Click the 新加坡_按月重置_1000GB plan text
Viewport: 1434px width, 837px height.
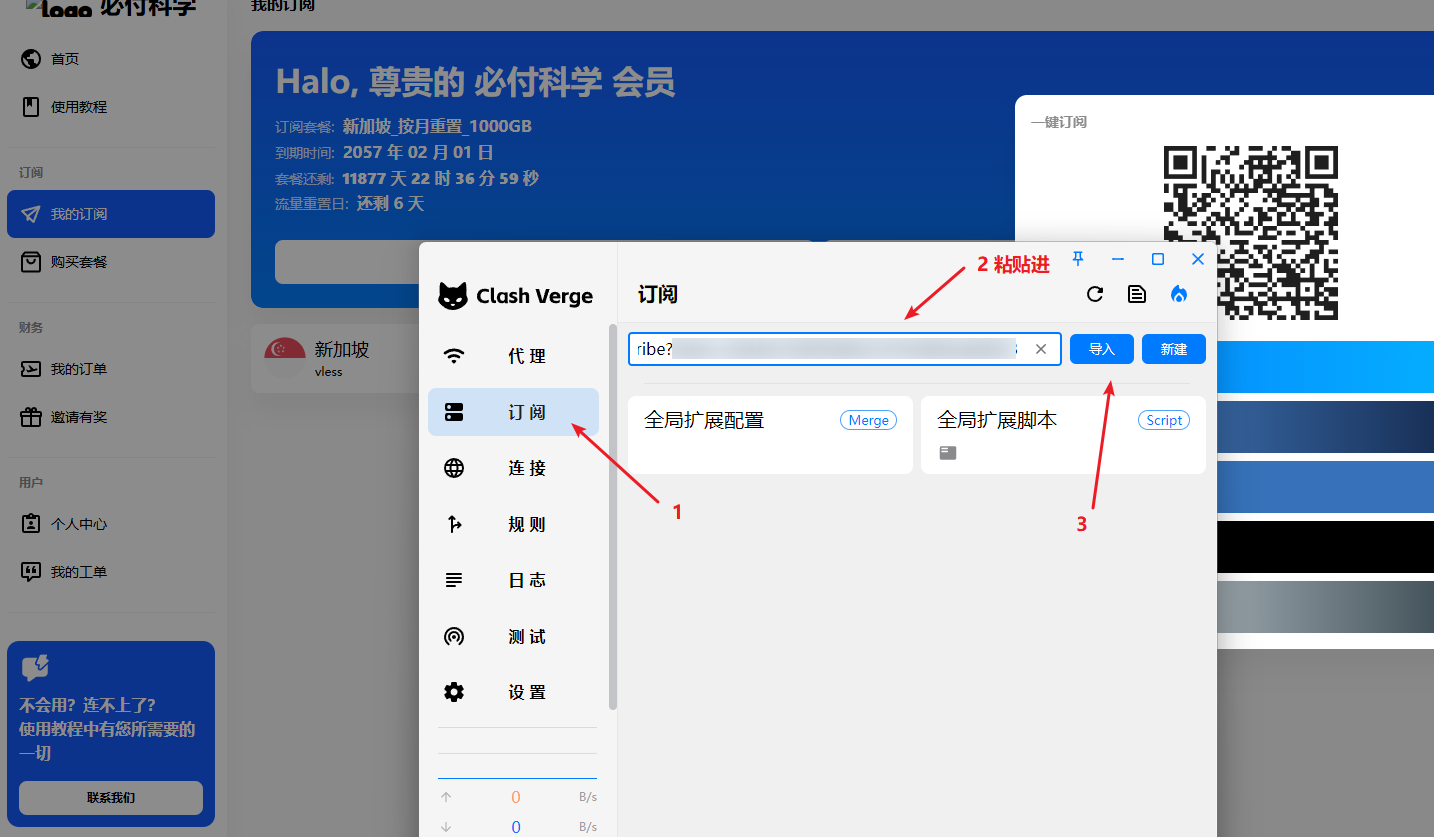(437, 126)
